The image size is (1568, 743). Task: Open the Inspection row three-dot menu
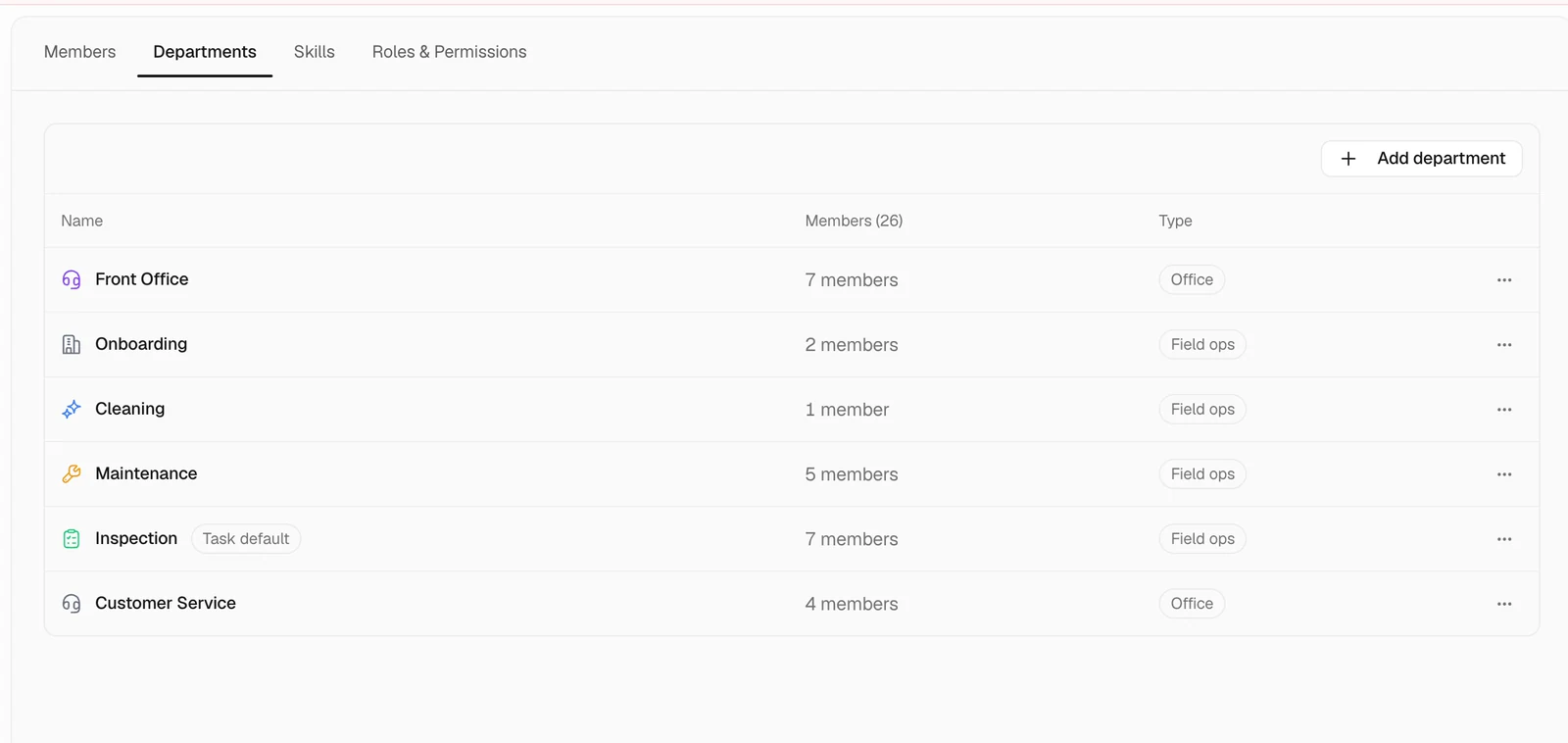pyautogui.click(x=1504, y=539)
